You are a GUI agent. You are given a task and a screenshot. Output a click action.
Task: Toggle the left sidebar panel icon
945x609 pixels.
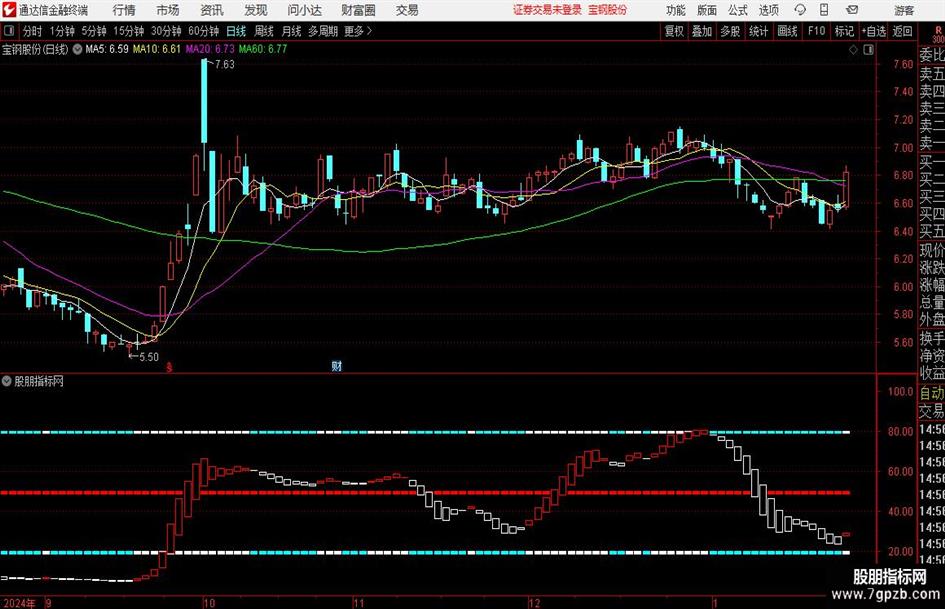9,31
